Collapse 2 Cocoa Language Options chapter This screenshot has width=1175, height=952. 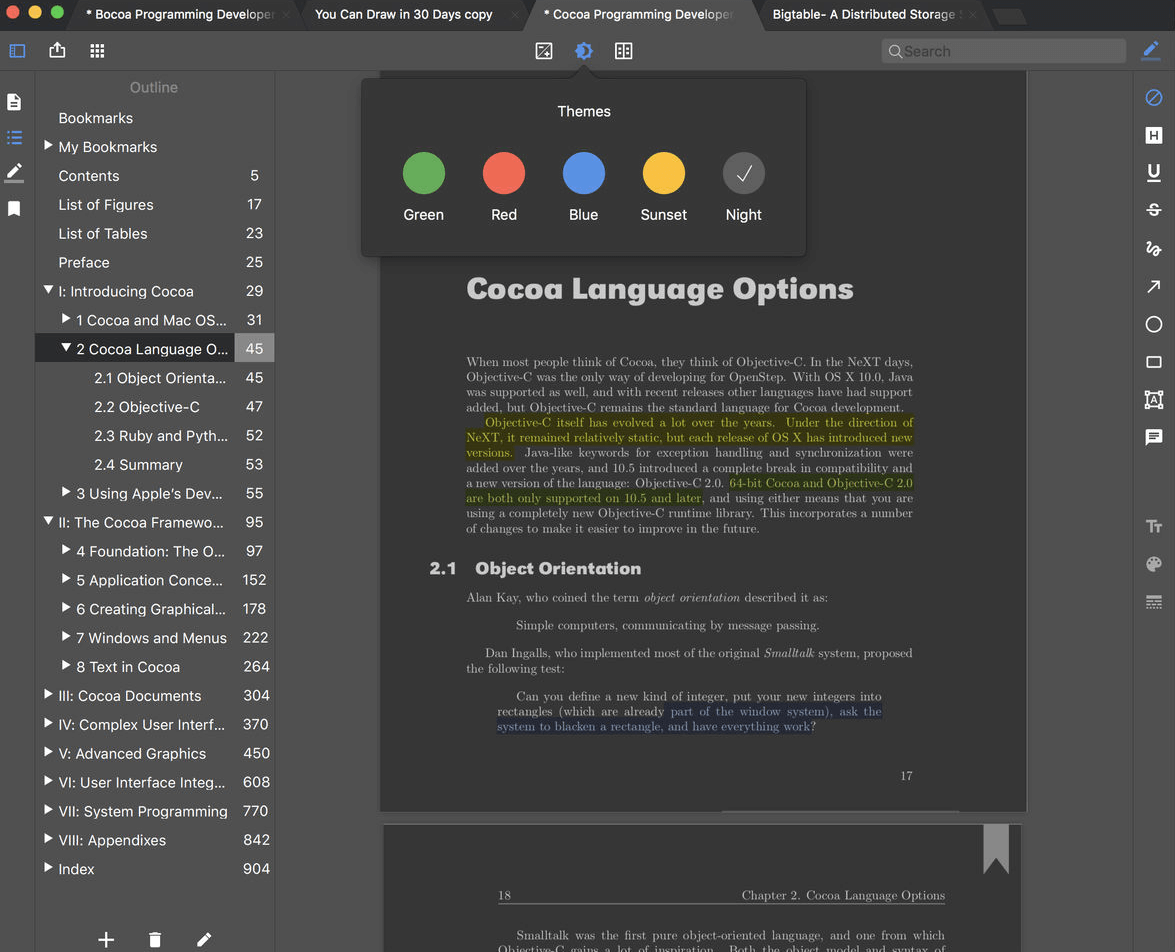click(66, 348)
